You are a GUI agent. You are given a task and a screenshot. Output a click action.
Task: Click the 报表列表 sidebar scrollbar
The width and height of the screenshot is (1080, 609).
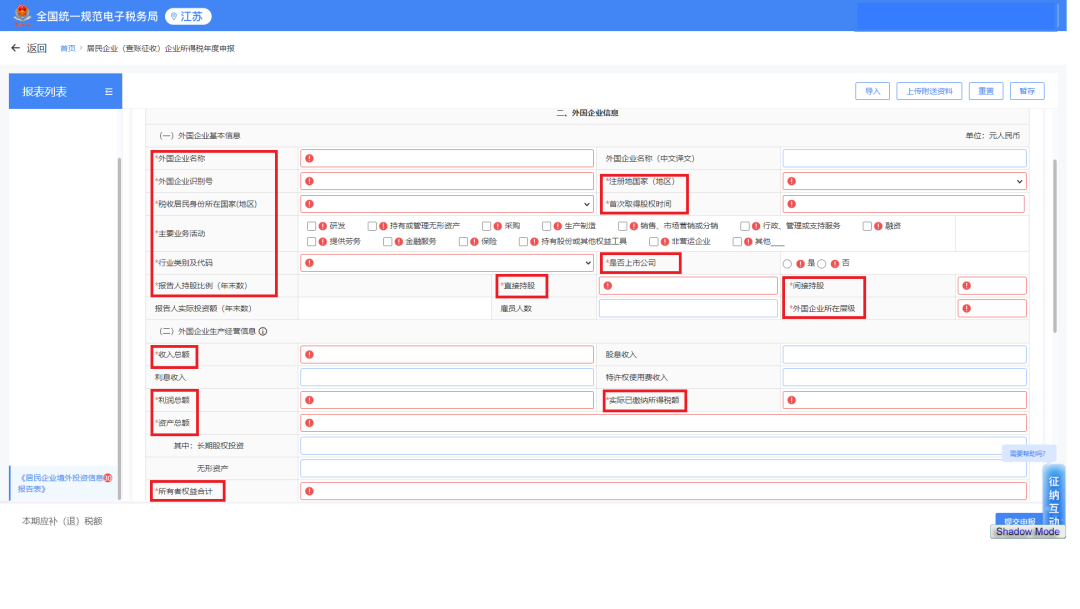click(119, 329)
